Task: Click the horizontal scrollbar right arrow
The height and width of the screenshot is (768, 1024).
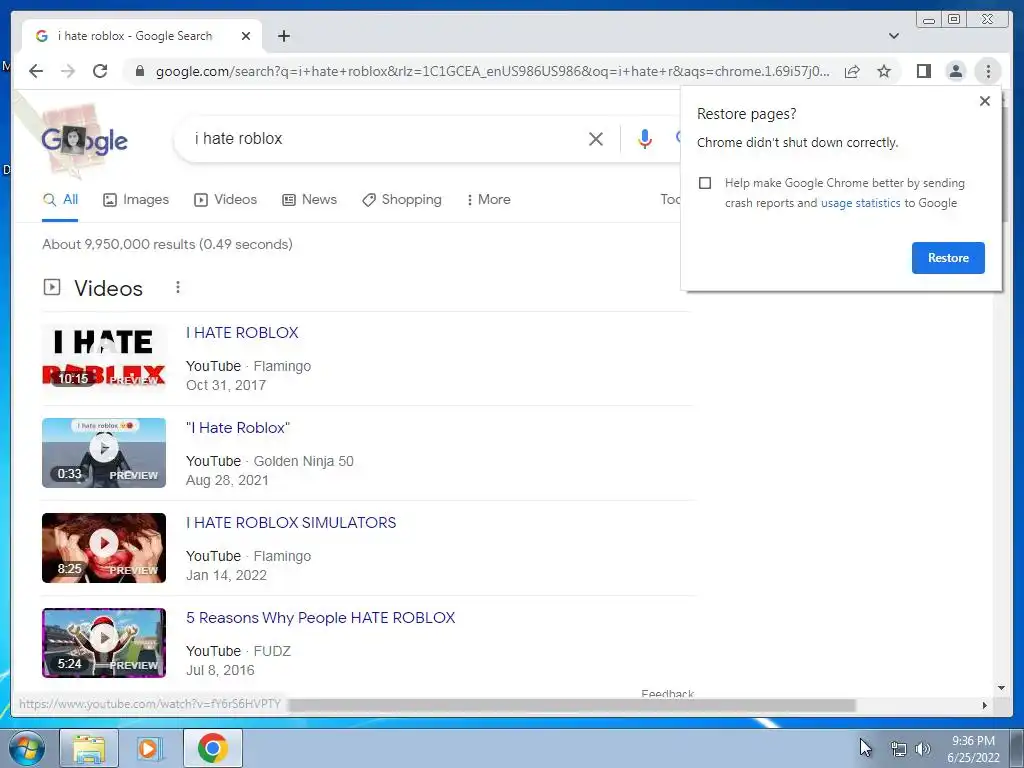Action: (985, 705)
